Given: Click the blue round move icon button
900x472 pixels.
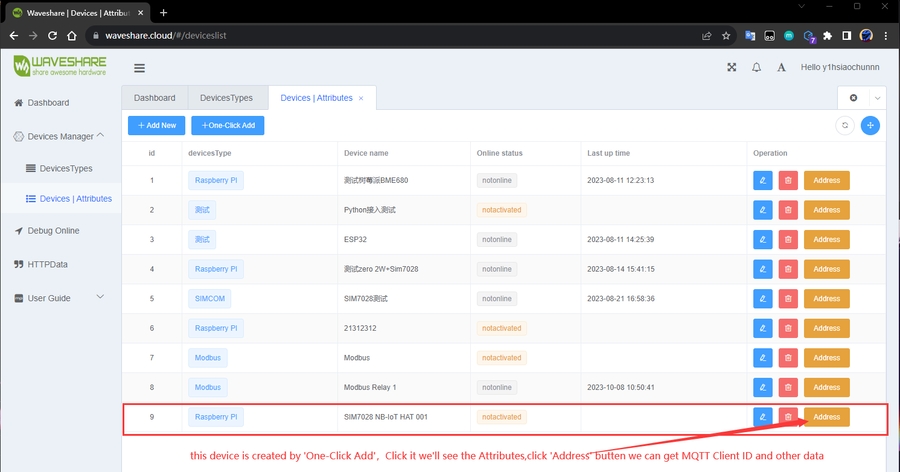Looking at the screenshot, I should pos(870,125).
